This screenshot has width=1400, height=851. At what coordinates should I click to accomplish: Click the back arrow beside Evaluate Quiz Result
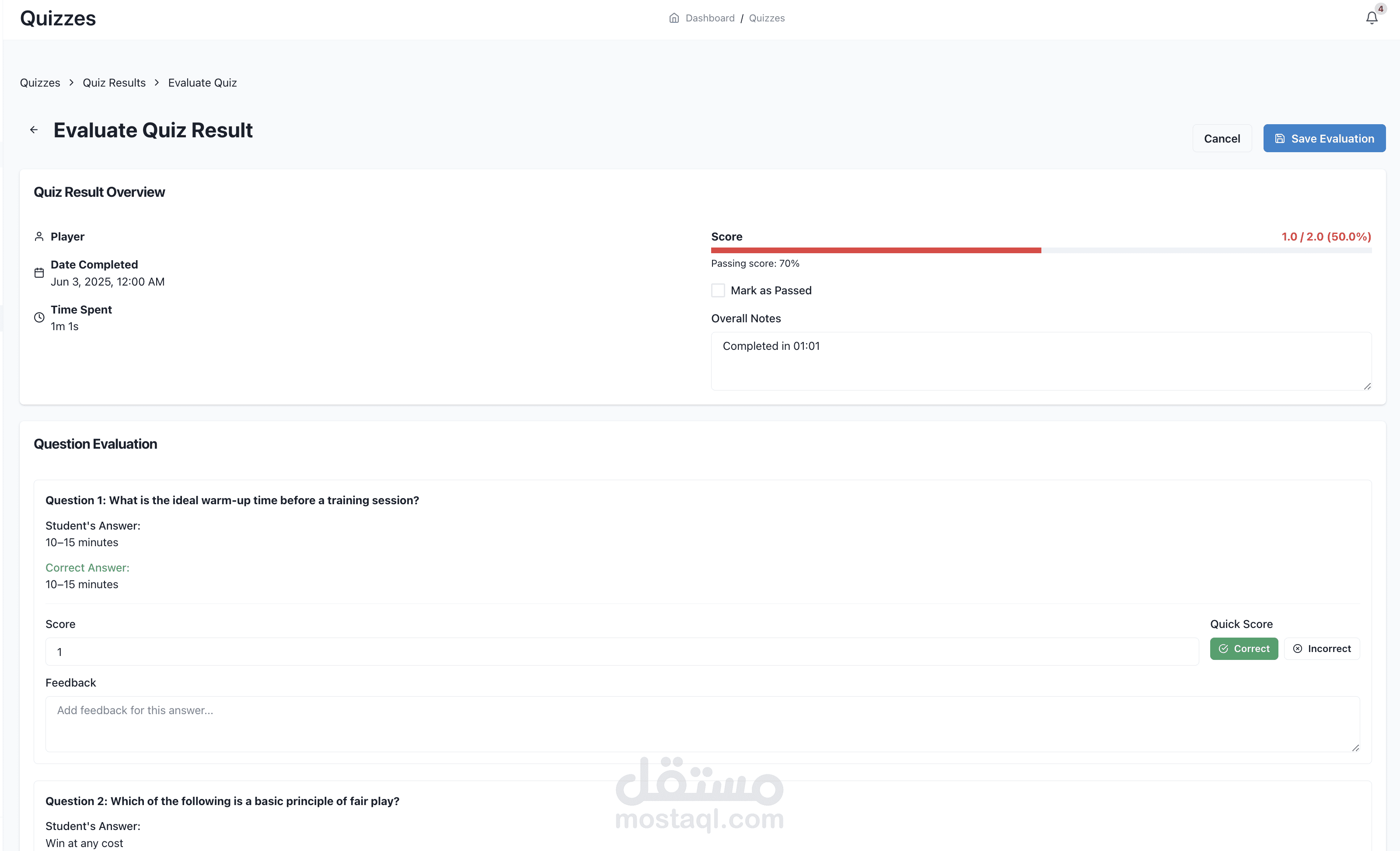pyautogui.click(x=34, y=130)
